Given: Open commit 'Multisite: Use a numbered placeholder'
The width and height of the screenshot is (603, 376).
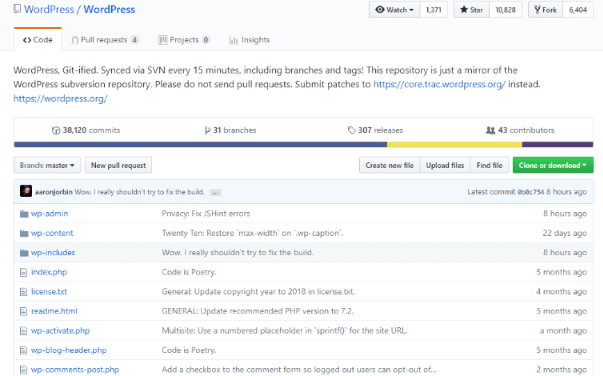Looking at the screenshot, I should pyautogui.click(x=284, y=331).
